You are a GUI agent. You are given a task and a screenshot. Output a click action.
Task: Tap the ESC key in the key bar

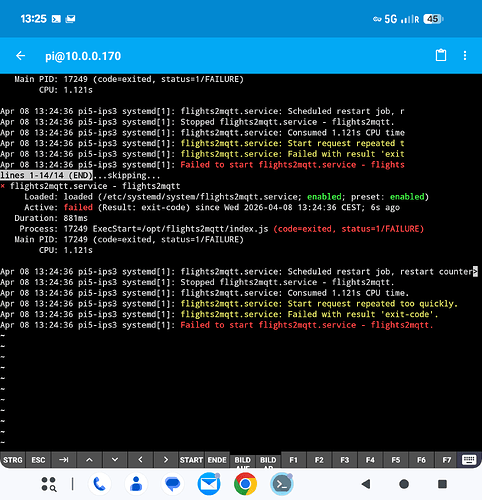point(38,460)
